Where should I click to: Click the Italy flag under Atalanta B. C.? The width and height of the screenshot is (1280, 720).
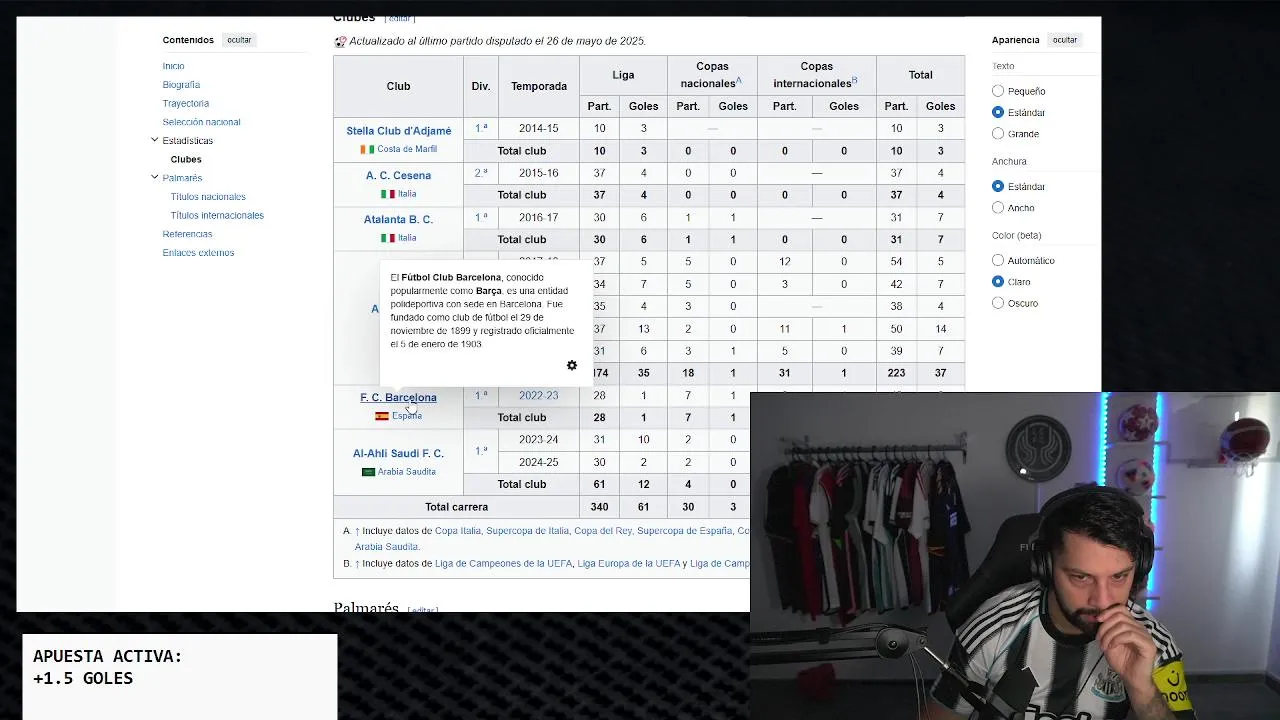coord(388,238)
